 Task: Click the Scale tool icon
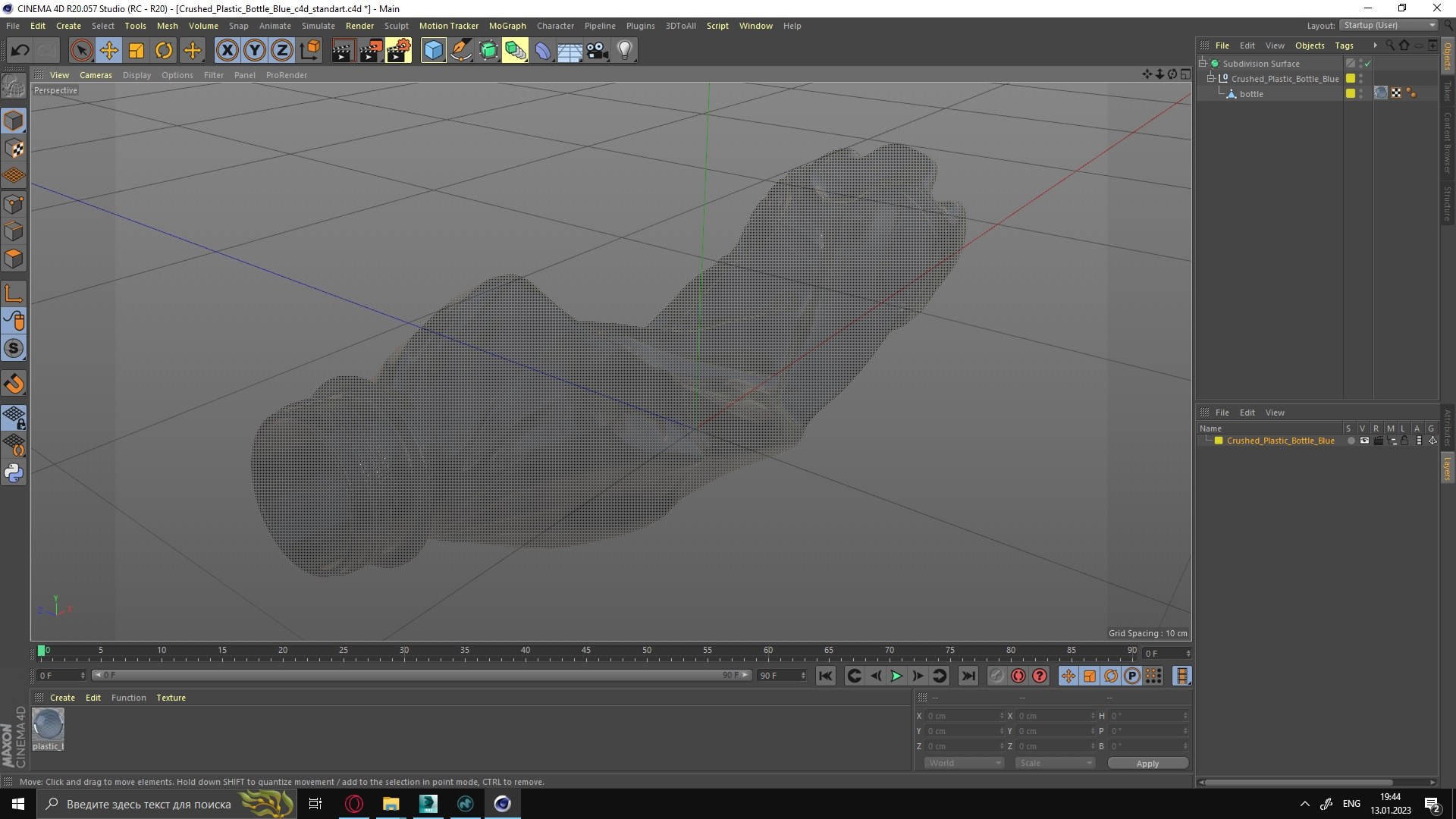[x=136, y=51]
